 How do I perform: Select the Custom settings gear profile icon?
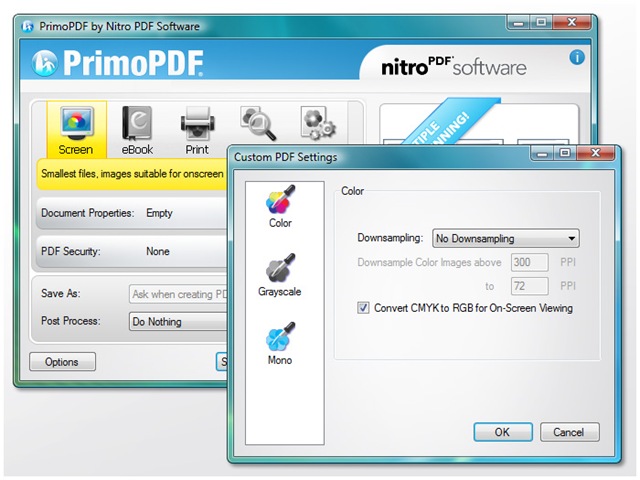318,122
